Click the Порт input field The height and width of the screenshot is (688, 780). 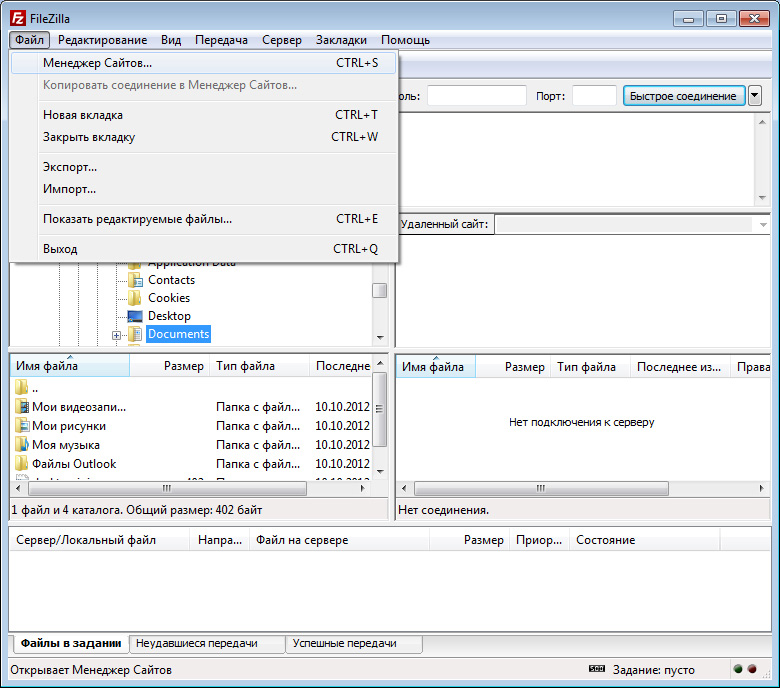pyautogui.click(x=594, y=96)
